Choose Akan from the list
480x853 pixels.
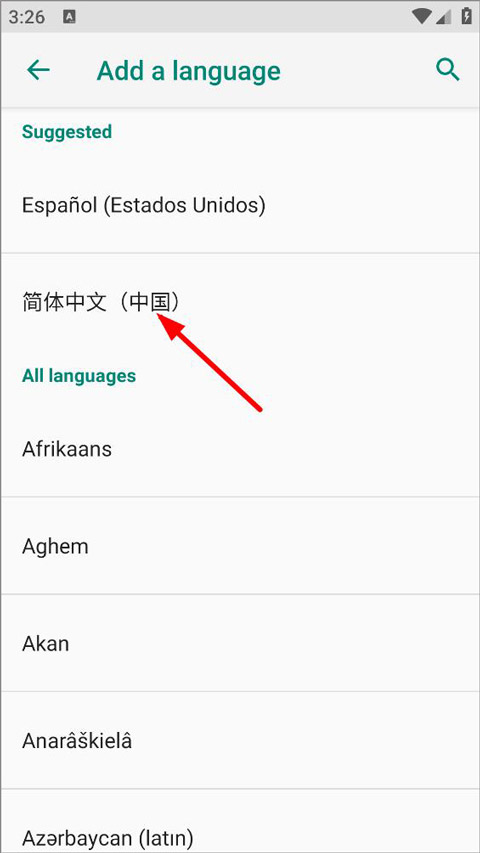(x=240, y=644)
